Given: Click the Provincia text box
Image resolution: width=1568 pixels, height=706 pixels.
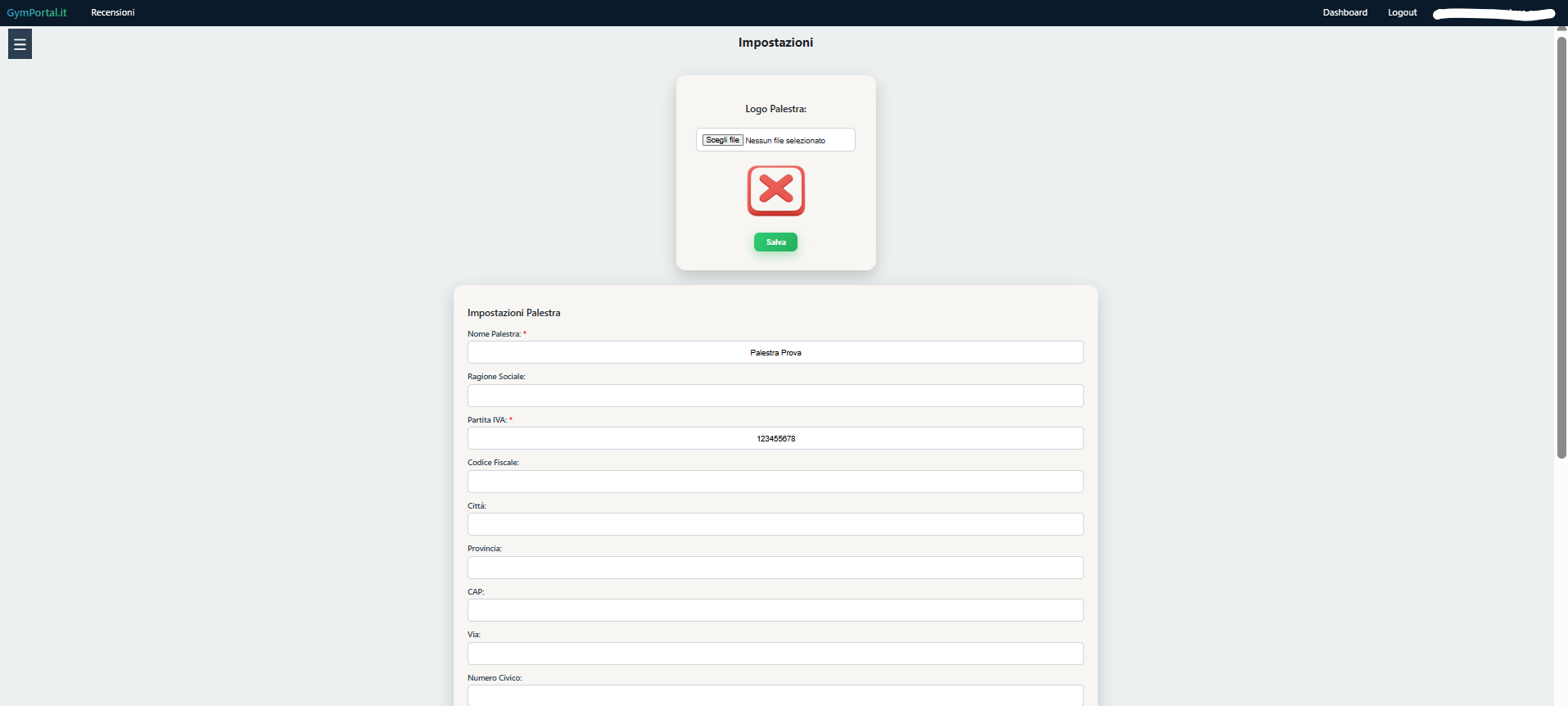Looking at the screenshot, I should point(775,568).
